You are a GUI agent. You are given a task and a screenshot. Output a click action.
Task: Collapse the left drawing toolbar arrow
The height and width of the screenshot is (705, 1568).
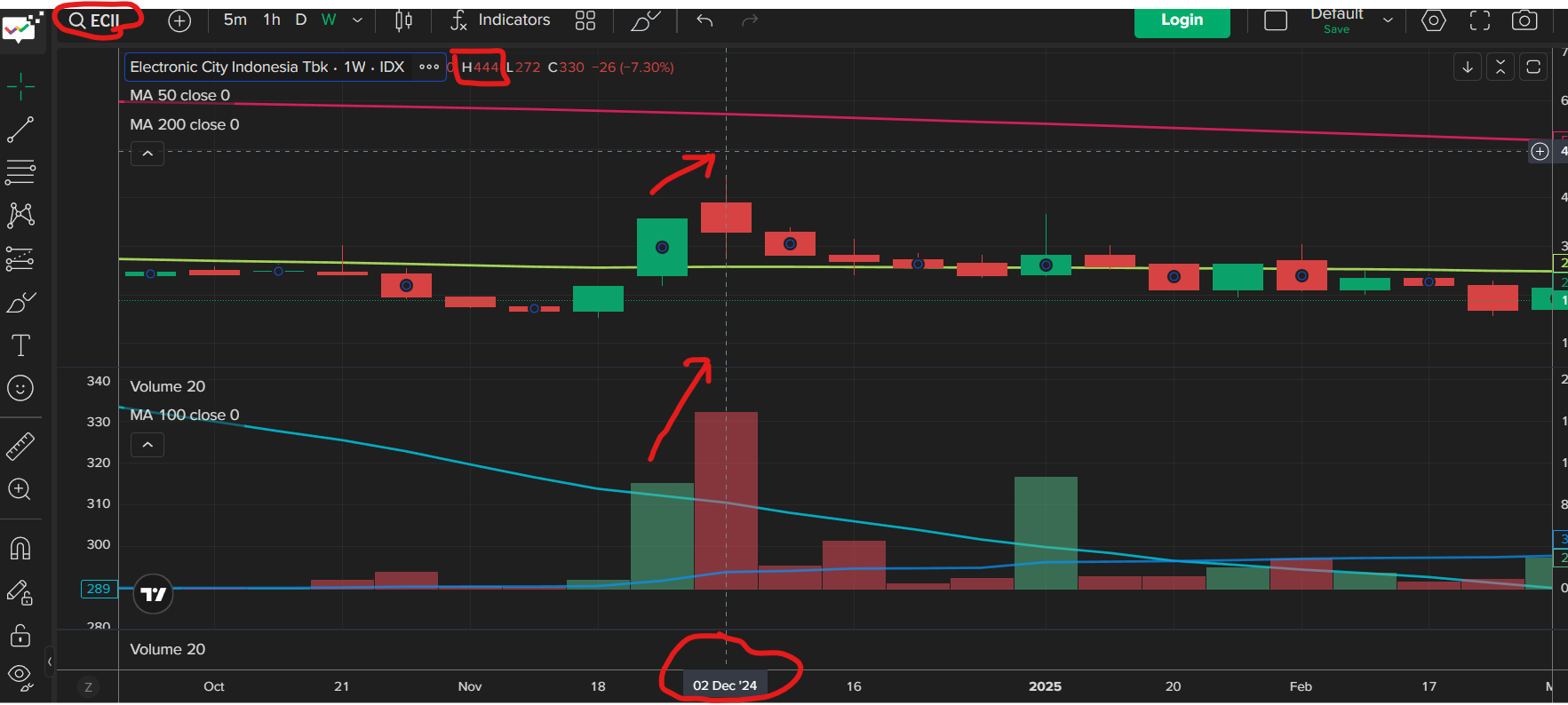click(x=50, y=661)
